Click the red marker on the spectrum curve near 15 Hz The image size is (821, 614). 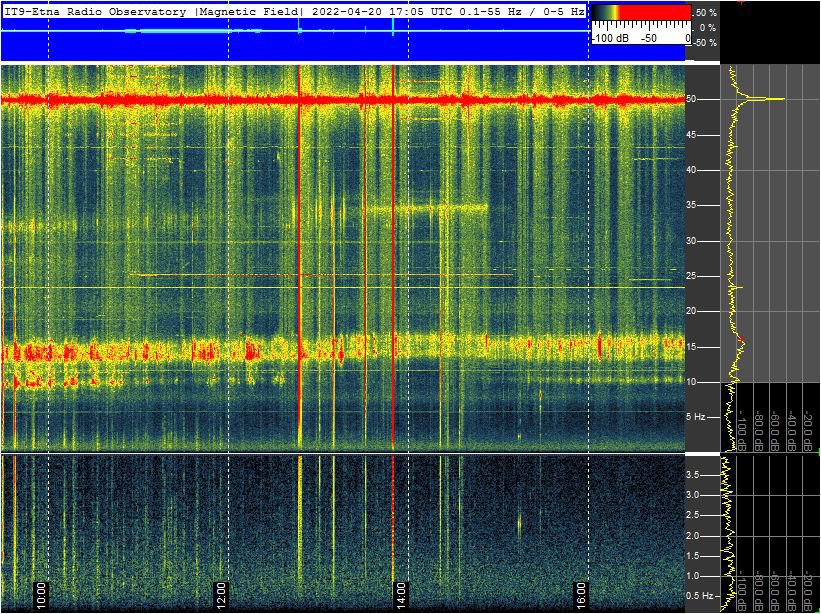(740, 342)
